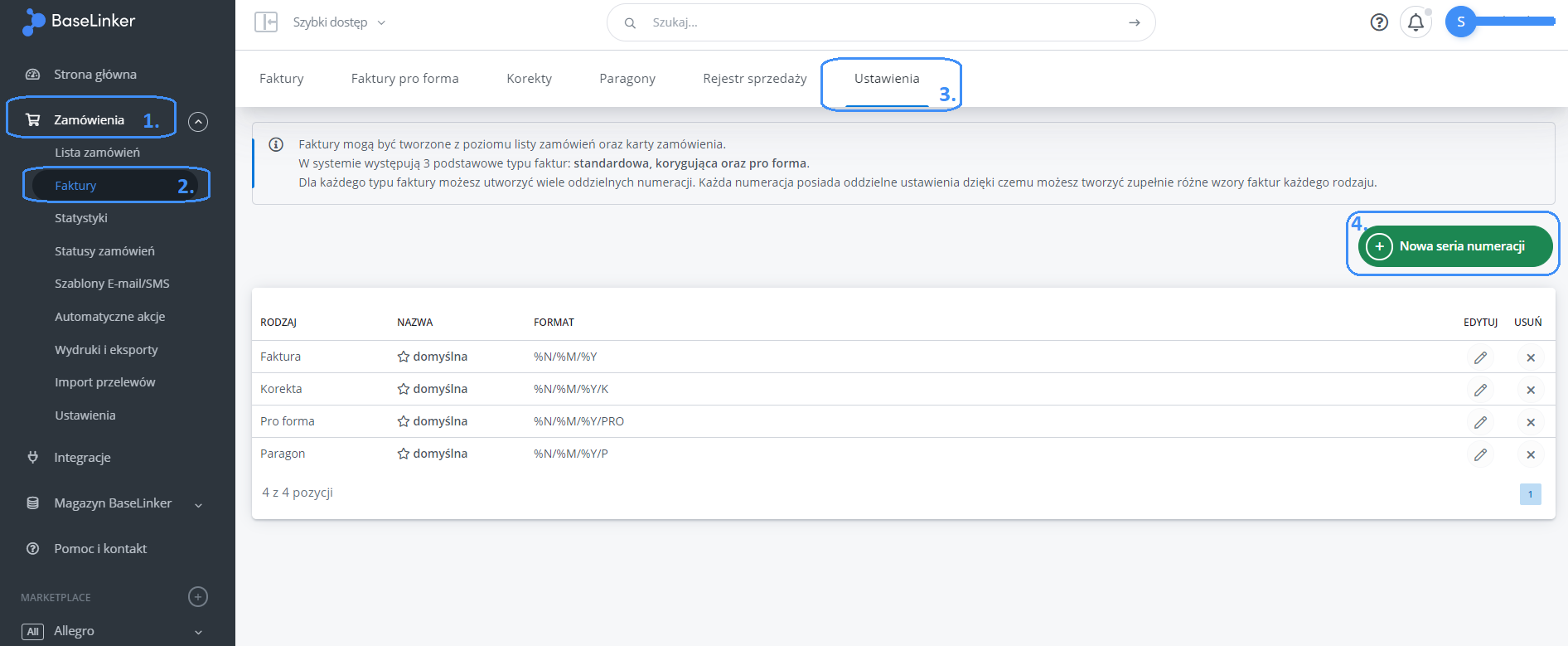
Task: Click pagination page 1 button
Action: [x=1530, y=494]
